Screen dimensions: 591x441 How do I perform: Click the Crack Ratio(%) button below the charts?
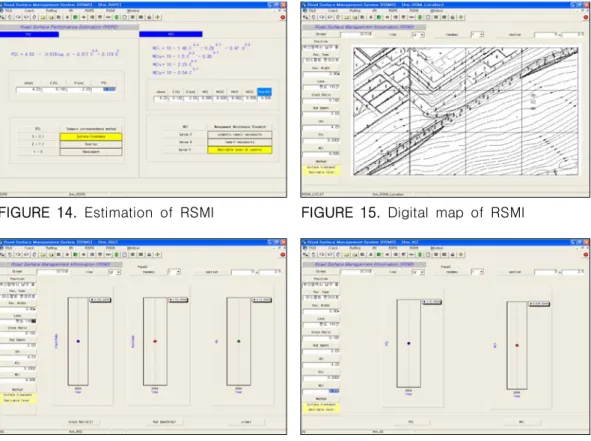coord(81,422)
